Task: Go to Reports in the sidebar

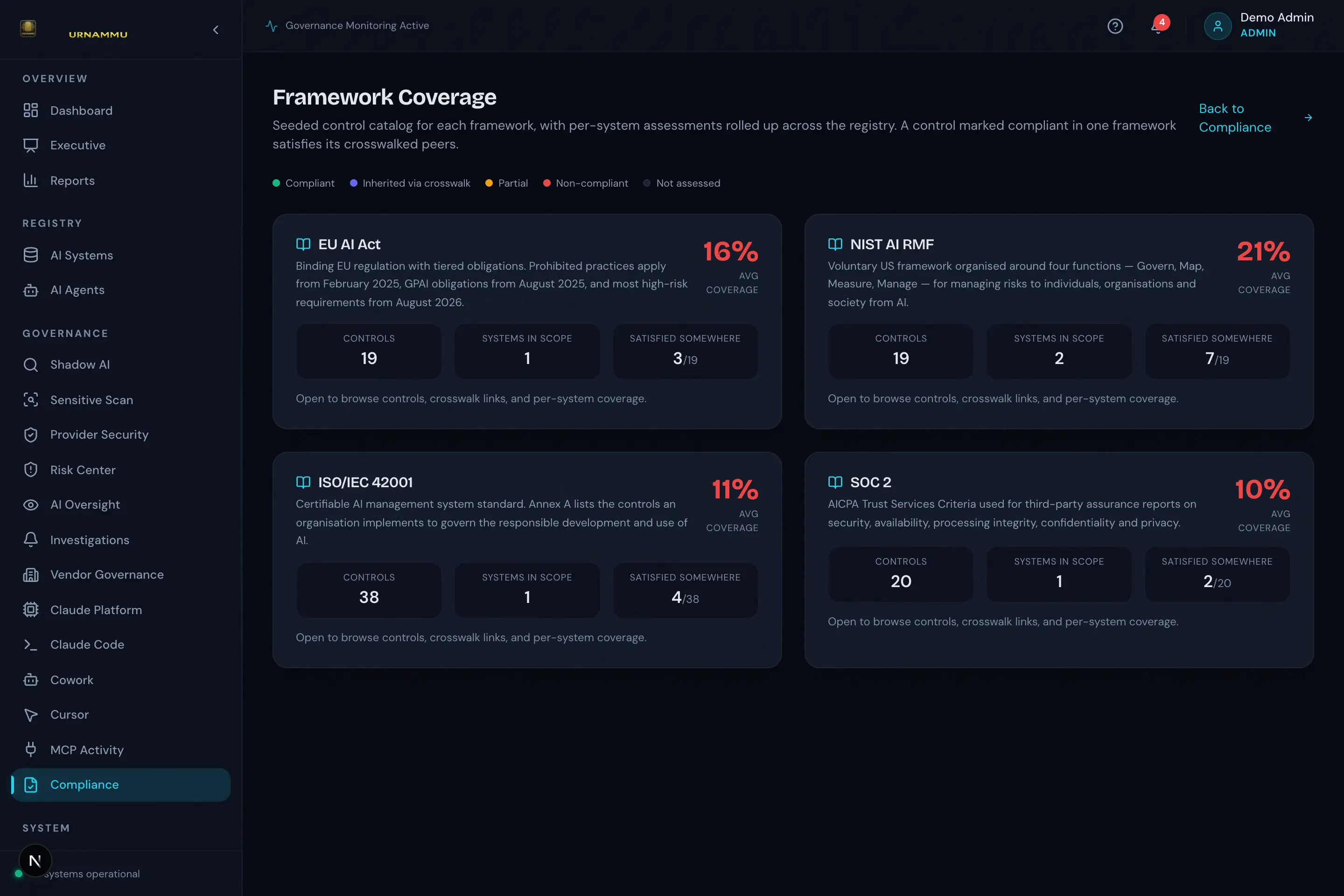Action: point(120,181)
